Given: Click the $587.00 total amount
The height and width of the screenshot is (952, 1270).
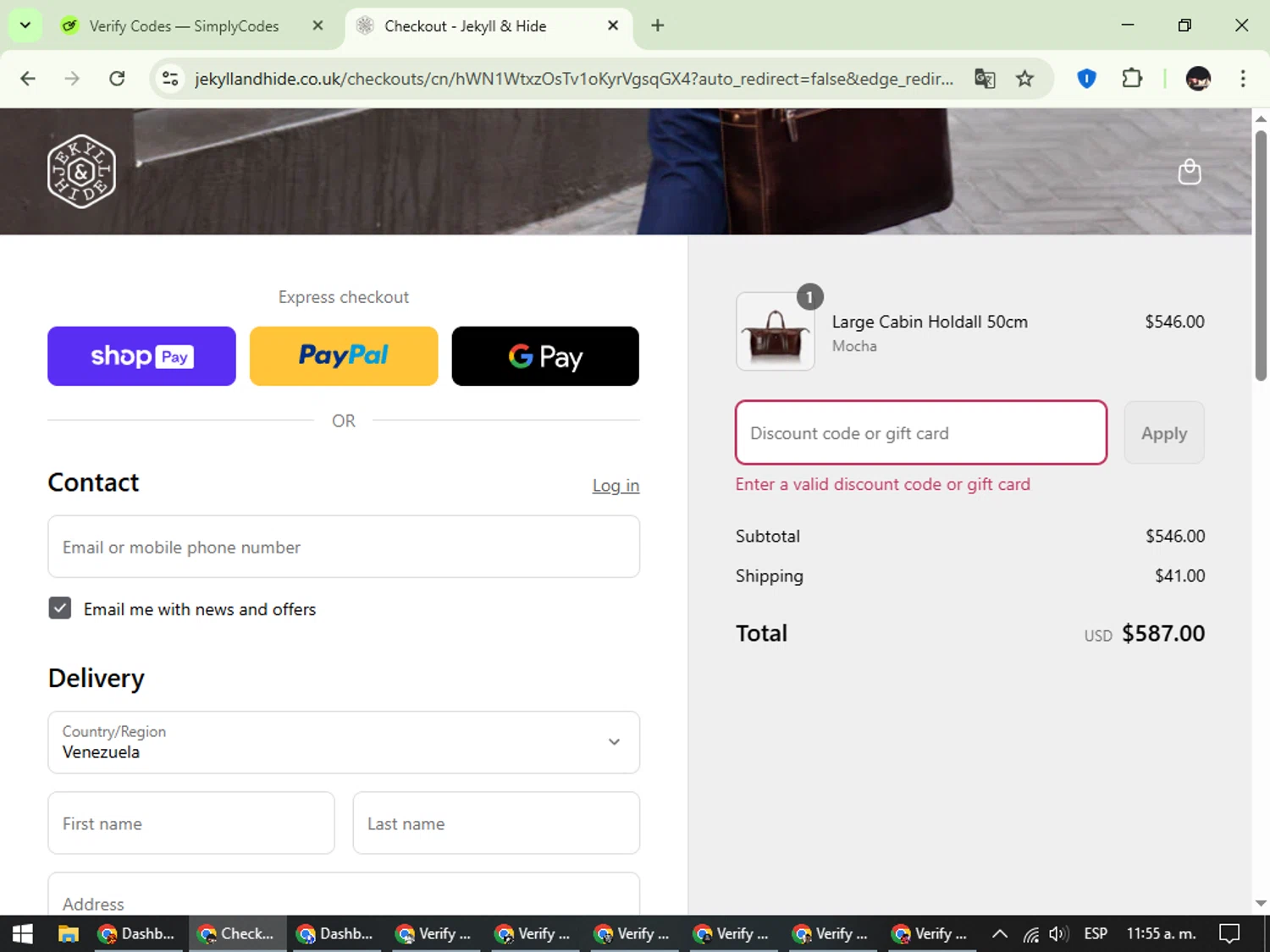Looking at the screenshot, I should (x=1163, y=633).
